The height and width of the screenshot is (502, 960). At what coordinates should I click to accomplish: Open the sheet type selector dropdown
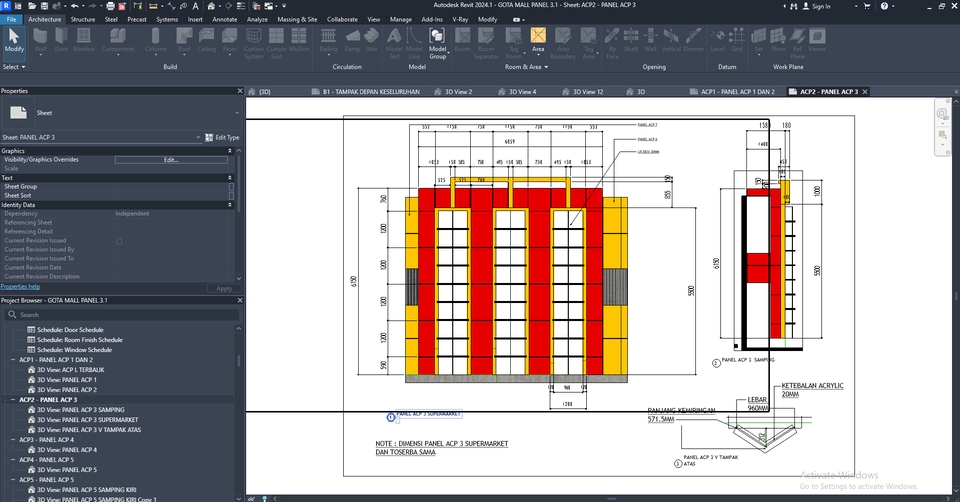[x=237, y=113]
